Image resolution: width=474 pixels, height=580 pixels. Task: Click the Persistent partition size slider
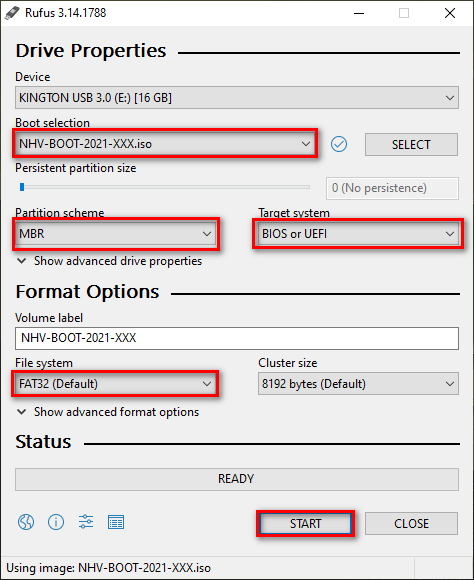pos(165,187)
